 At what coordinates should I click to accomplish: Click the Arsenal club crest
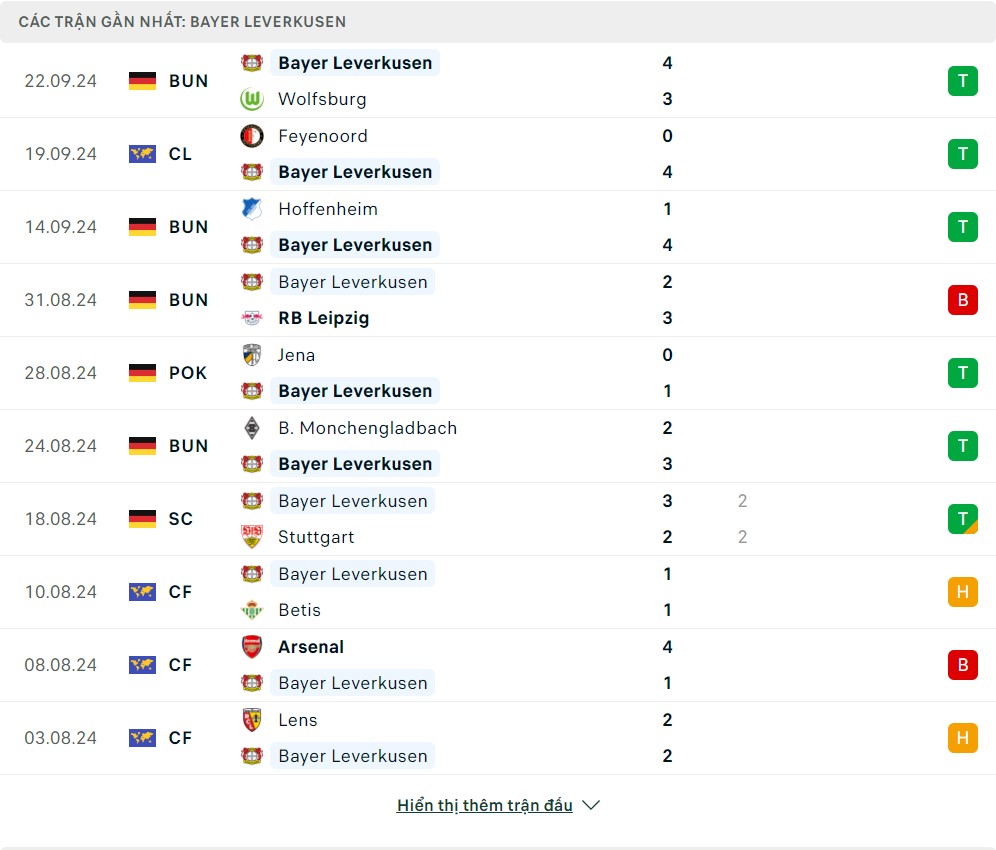pyautogui.click(x=251, y=647)
